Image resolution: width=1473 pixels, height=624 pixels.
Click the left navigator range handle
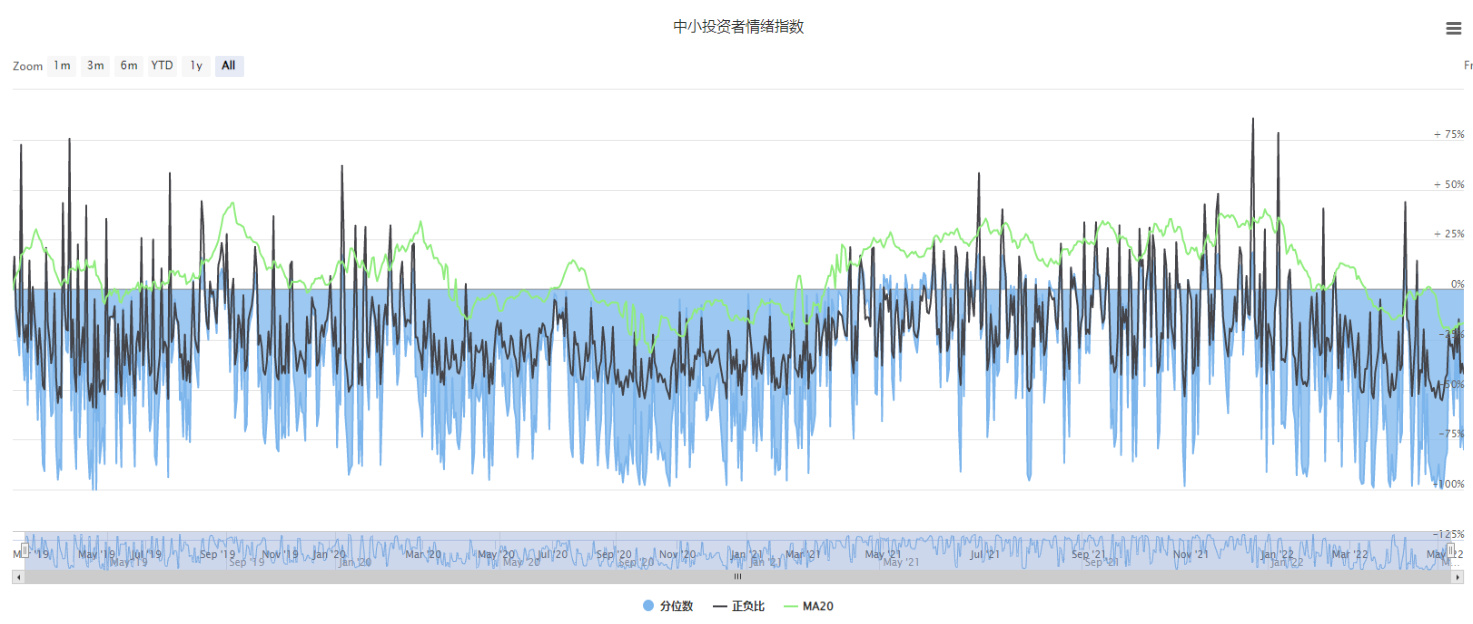click(25, 550)
